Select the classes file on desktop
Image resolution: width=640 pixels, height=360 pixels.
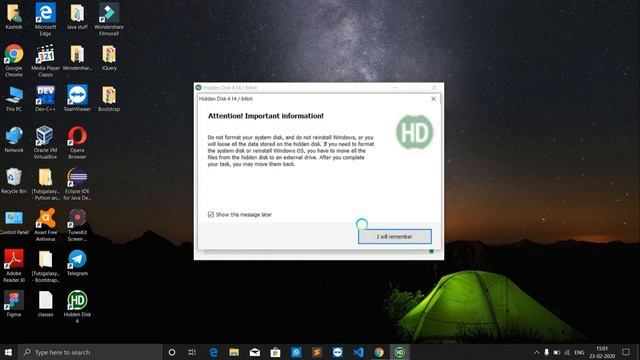tap(45, 304)
